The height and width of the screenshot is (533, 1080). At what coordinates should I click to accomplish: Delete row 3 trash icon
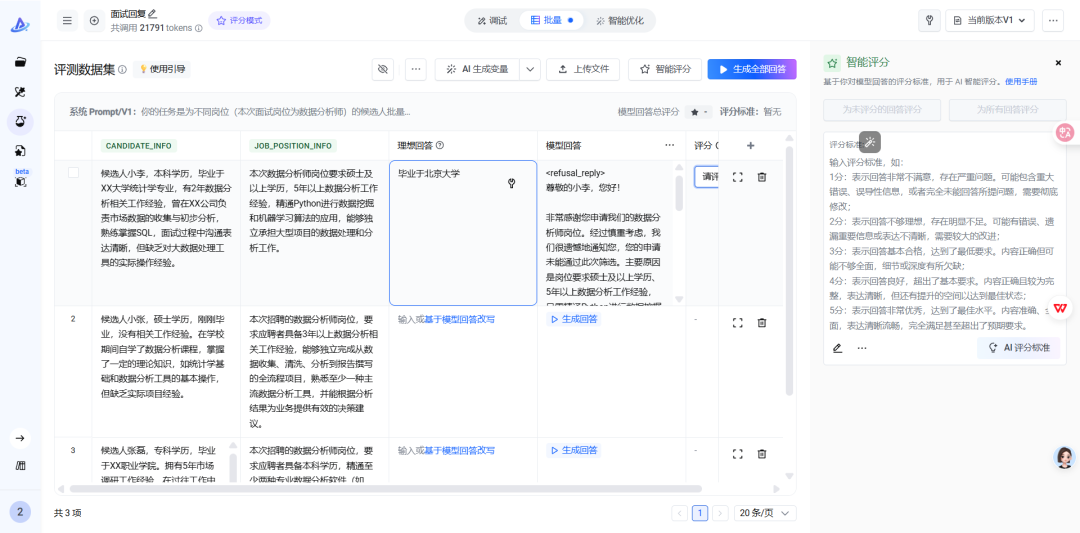click(x=762, y=454)
